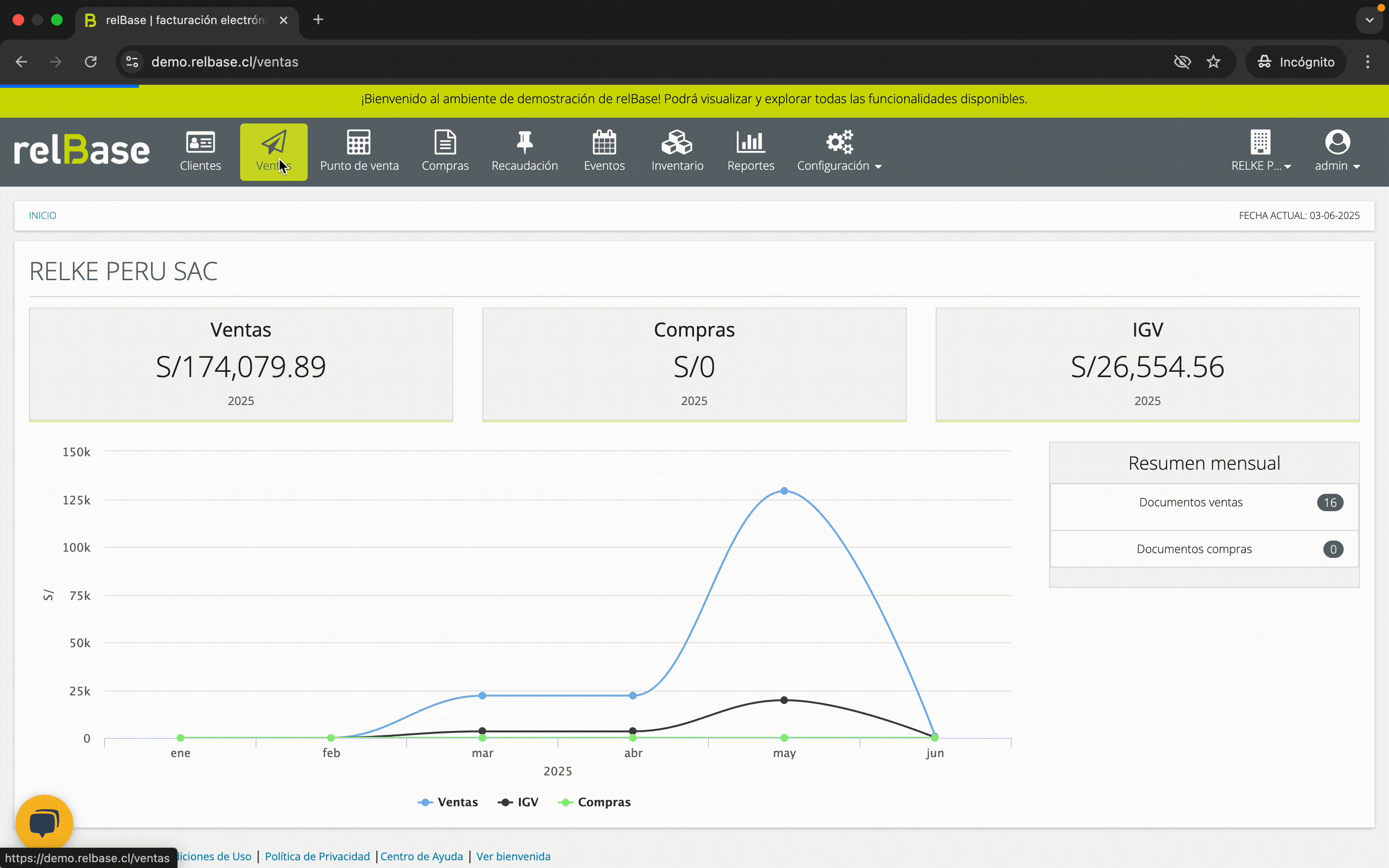This screenshot has width=1389, height=868.
Task: Open the browser three-dot menu
Action: 1368,62
